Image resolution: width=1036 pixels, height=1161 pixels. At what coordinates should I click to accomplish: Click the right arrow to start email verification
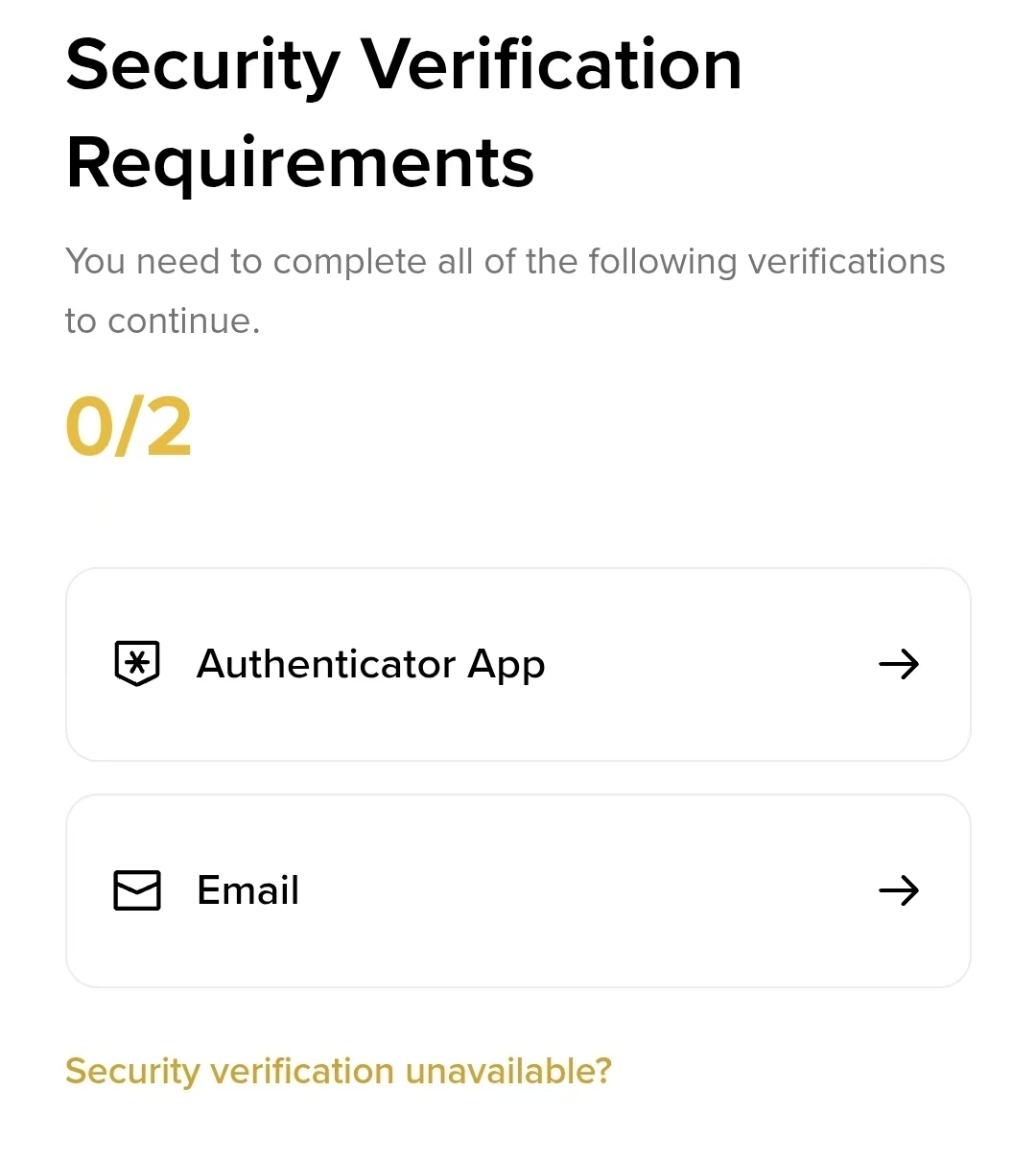click(899, 890)
